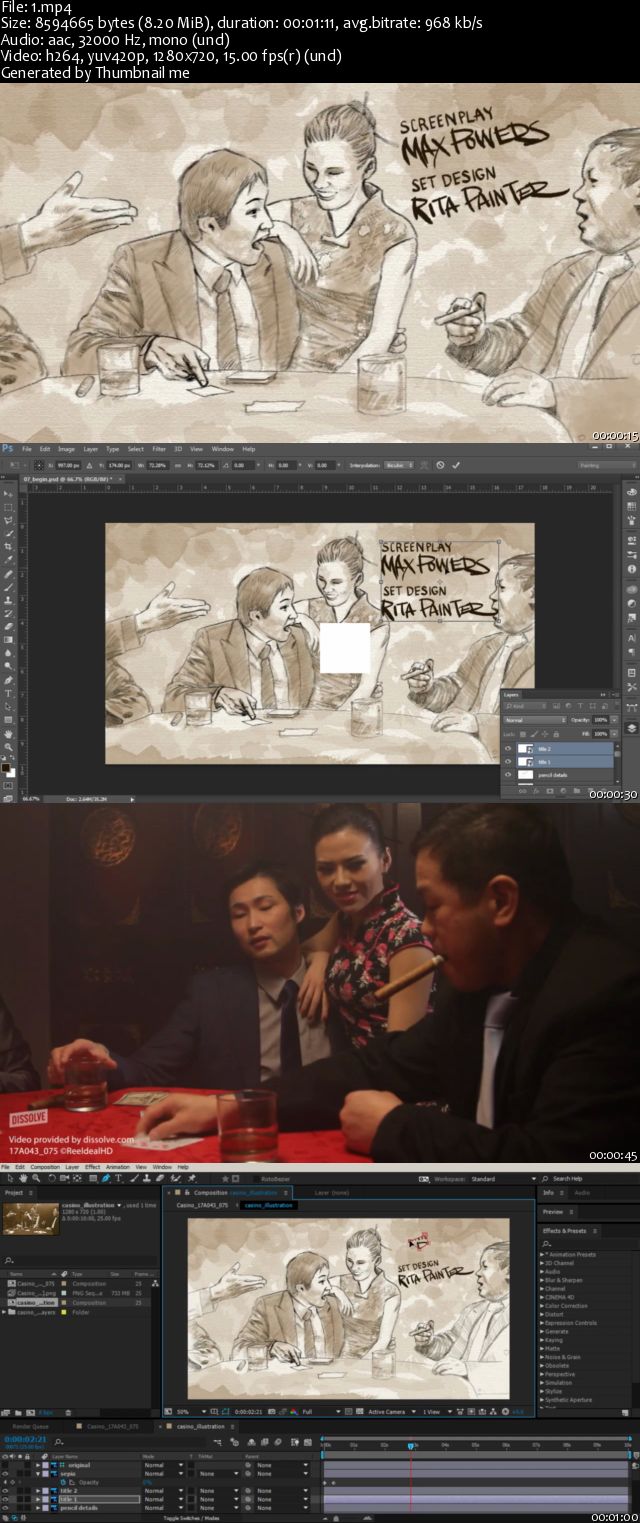This screenshot has height=1523, width=640.
Task: Open the Composition Mini-Flowchart in timeline
Action: coord(218,1442)
